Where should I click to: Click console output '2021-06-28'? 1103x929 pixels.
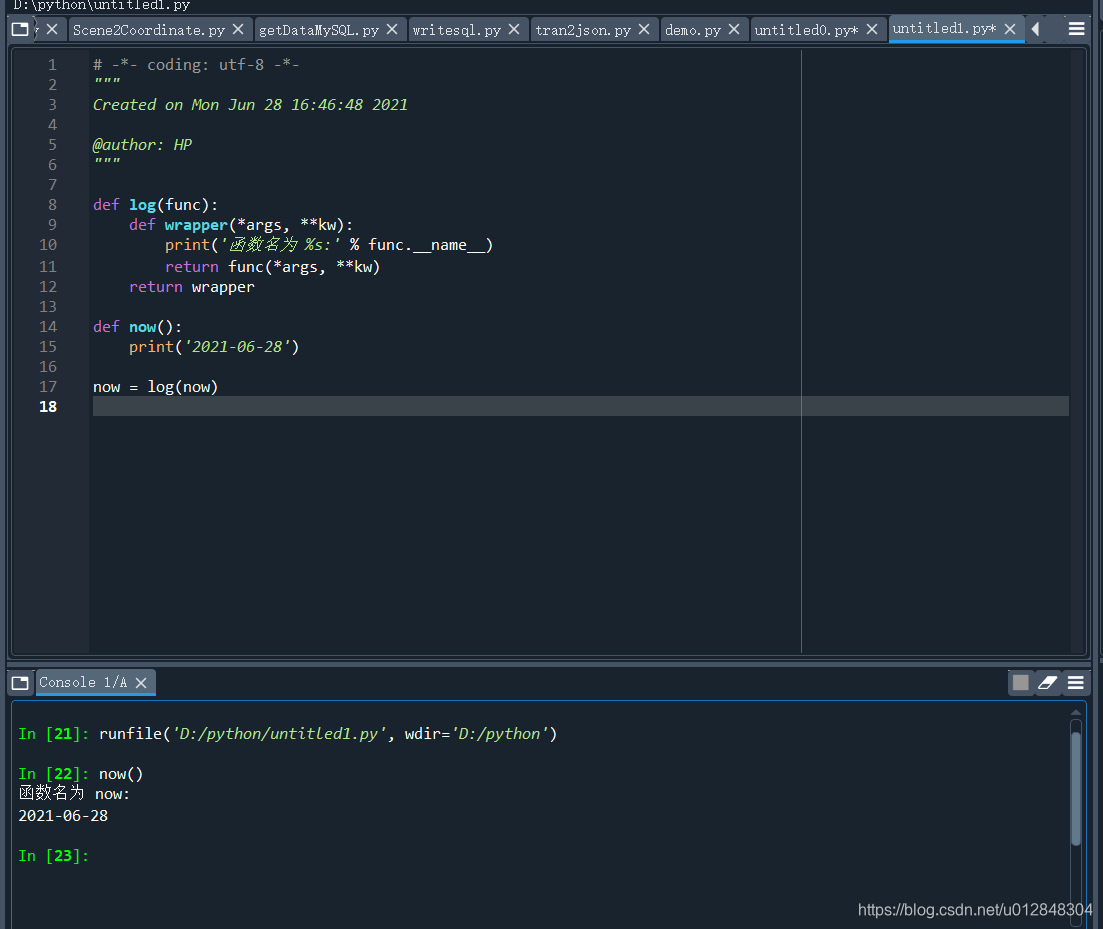point(63,816)
